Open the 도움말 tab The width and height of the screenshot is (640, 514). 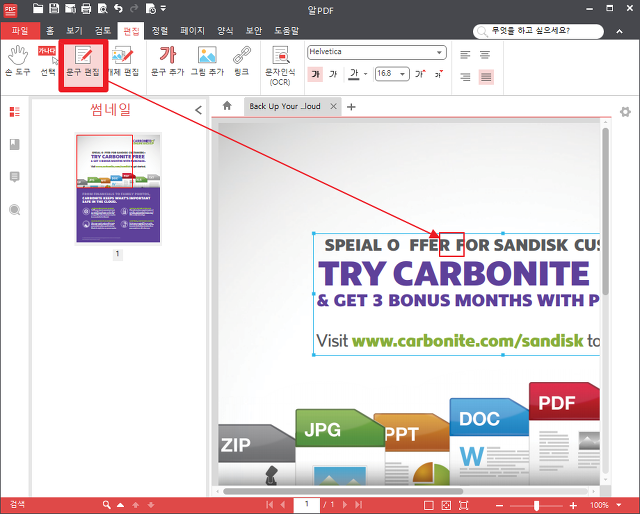tap(286, 31)
